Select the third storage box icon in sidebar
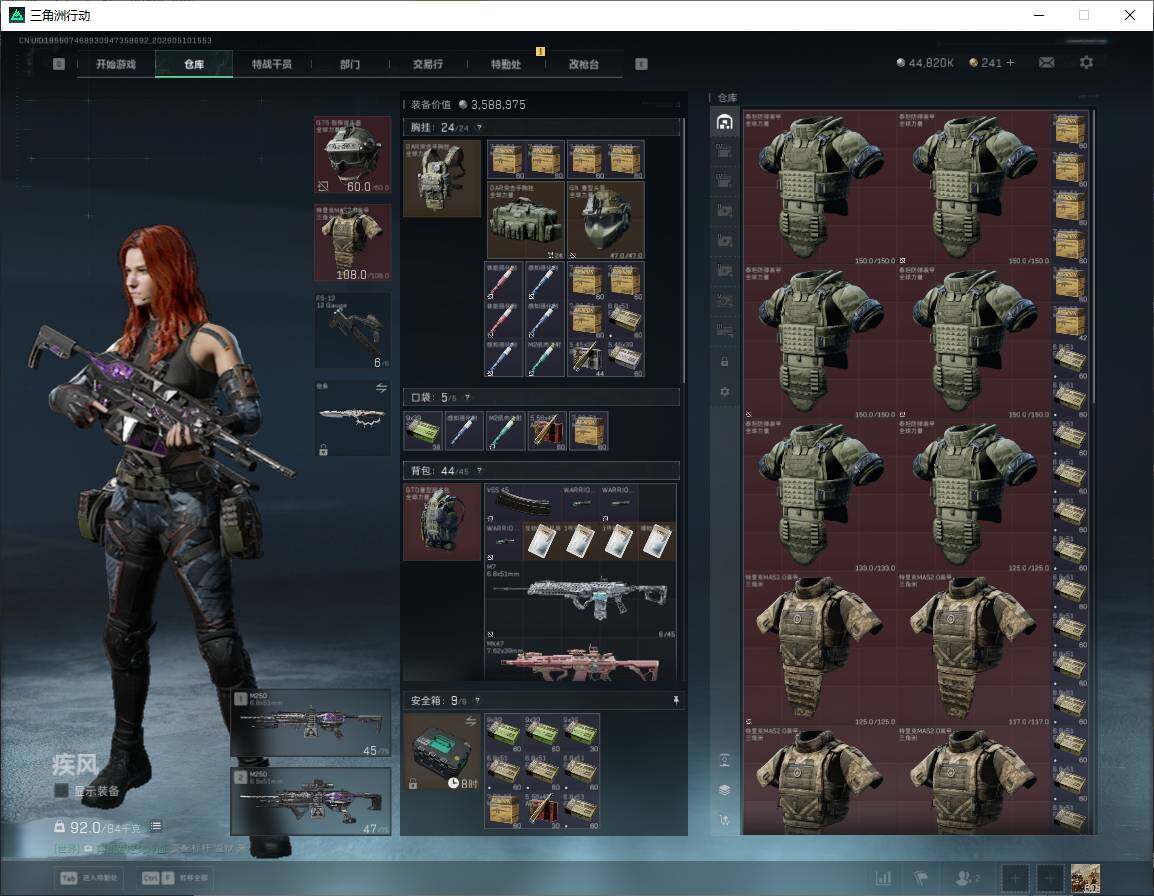 click(x=724, y=211)
